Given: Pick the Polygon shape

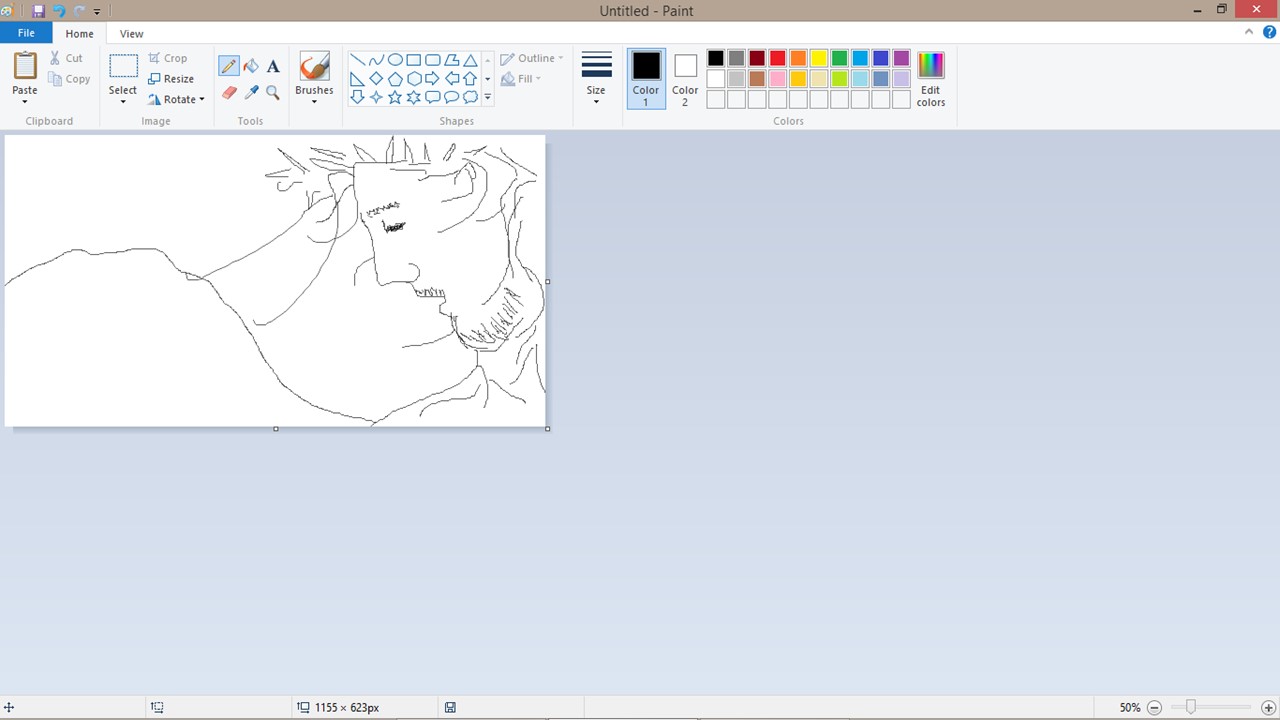Looking at the screenshot, I should click(x=452, y=60).
